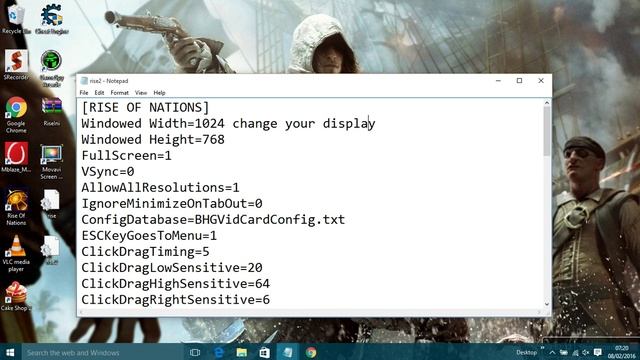Click the "ClickDragLowSensitive=20" line
This screenshot has width=640, height=360.
(x=171, y=267)
